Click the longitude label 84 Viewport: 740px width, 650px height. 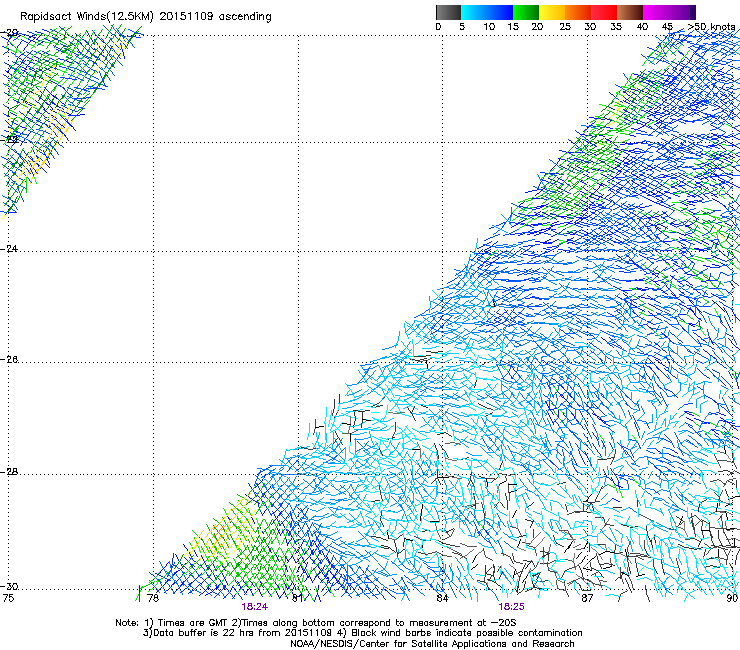point(442,598)
